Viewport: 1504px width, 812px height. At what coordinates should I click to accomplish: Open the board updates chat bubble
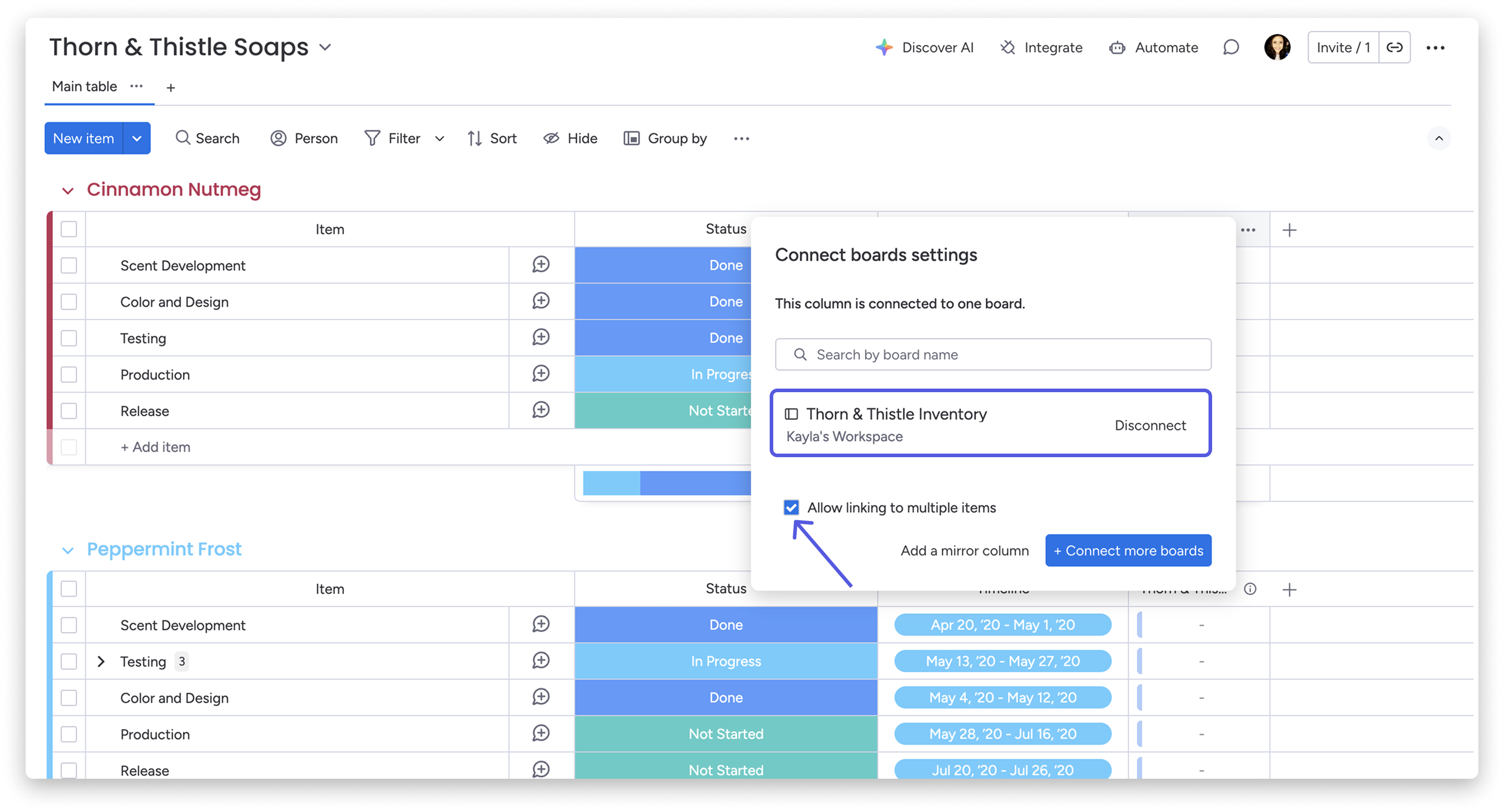pyautogui.click(x=1231, y=47)
